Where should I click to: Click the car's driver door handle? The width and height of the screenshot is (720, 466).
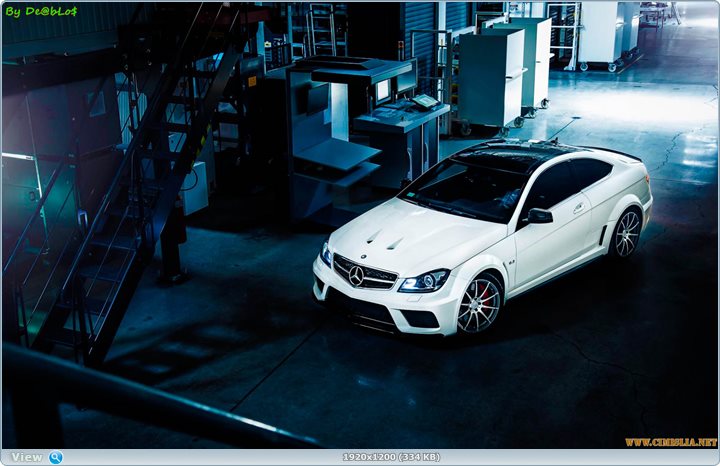579,208
